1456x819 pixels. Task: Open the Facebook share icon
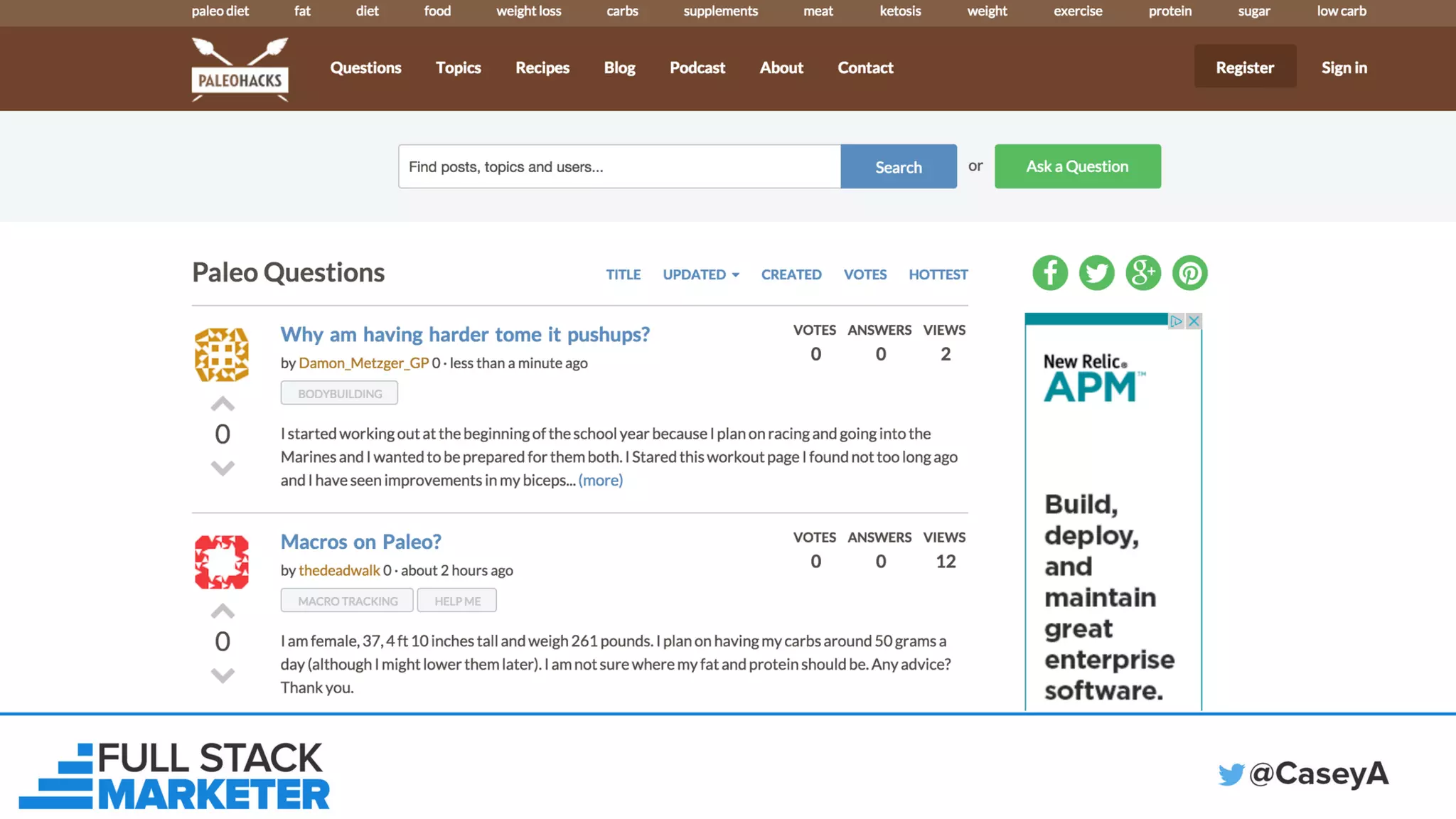tap(1050, 273)
